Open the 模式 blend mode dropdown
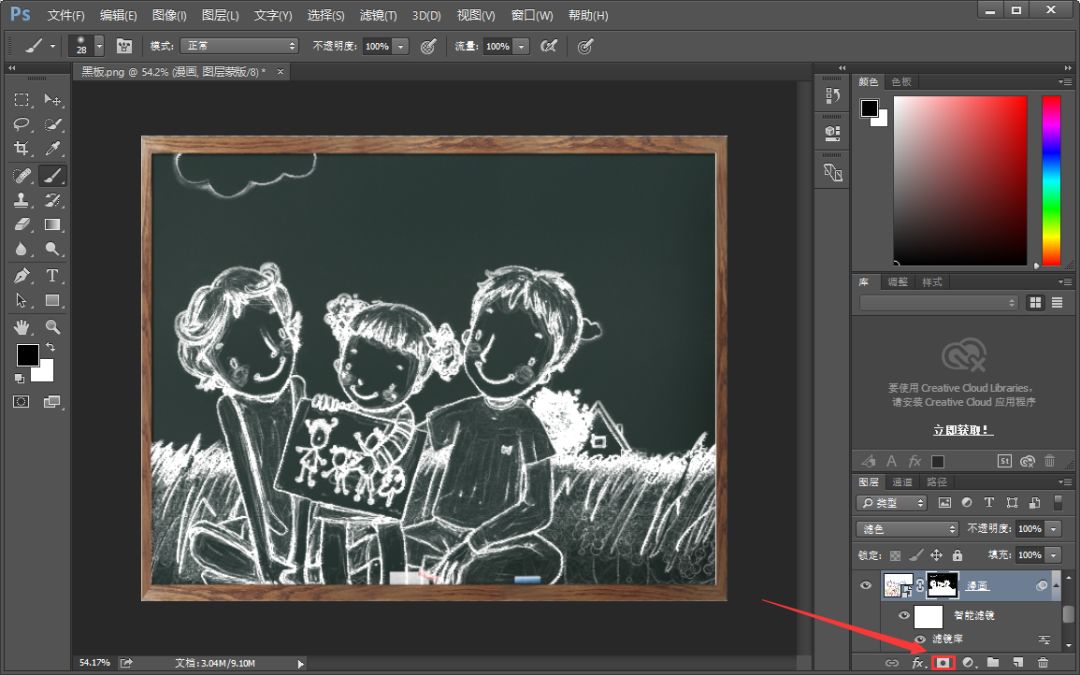This screenshot has height=675, width=1080. [239, 45]
